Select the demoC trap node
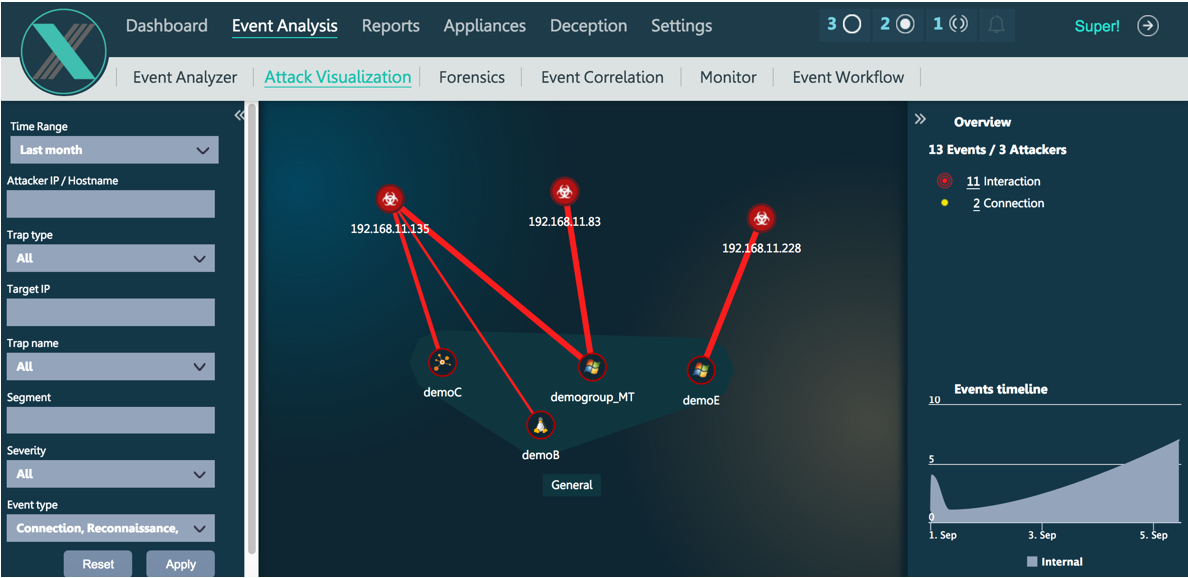 click(441, 362)
